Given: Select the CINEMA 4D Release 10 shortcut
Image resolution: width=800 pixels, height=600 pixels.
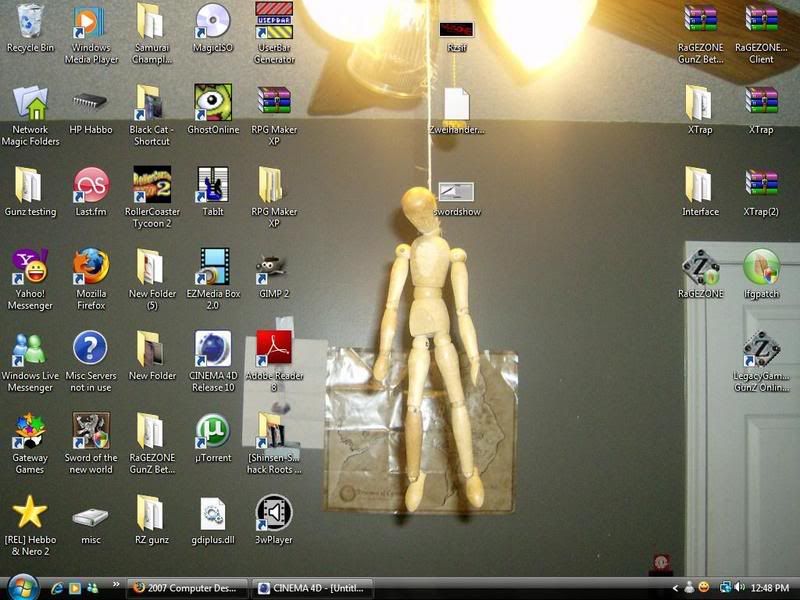Looking at the screenshot, I should [x=212, y=350].
